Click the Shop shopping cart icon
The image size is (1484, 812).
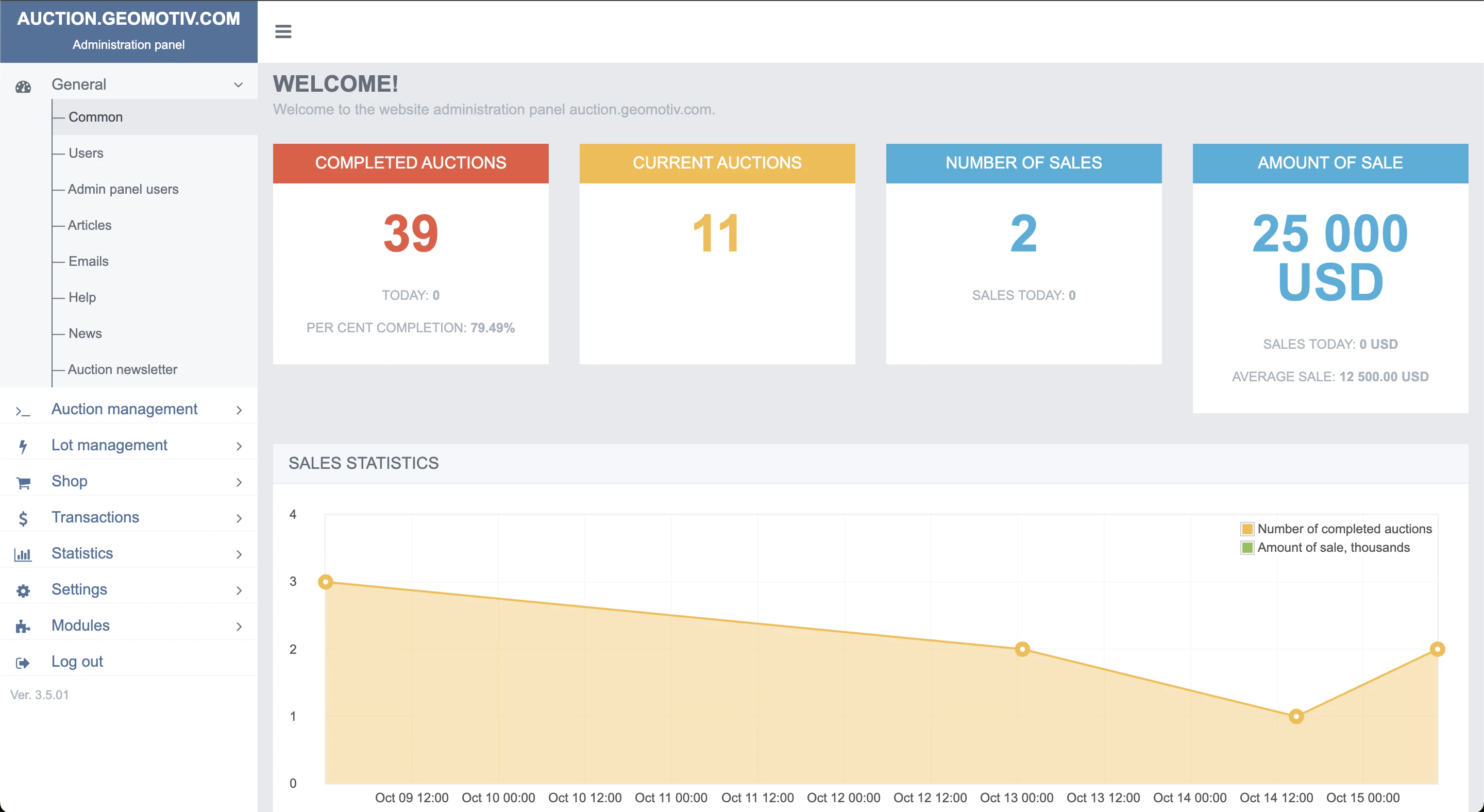[x=23, y=483]
